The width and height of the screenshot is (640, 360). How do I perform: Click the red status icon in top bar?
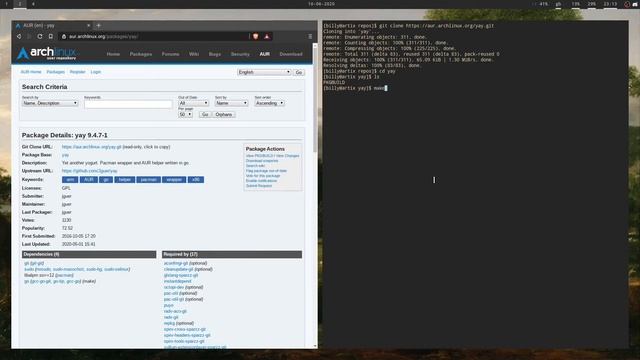tap(627, 4)
